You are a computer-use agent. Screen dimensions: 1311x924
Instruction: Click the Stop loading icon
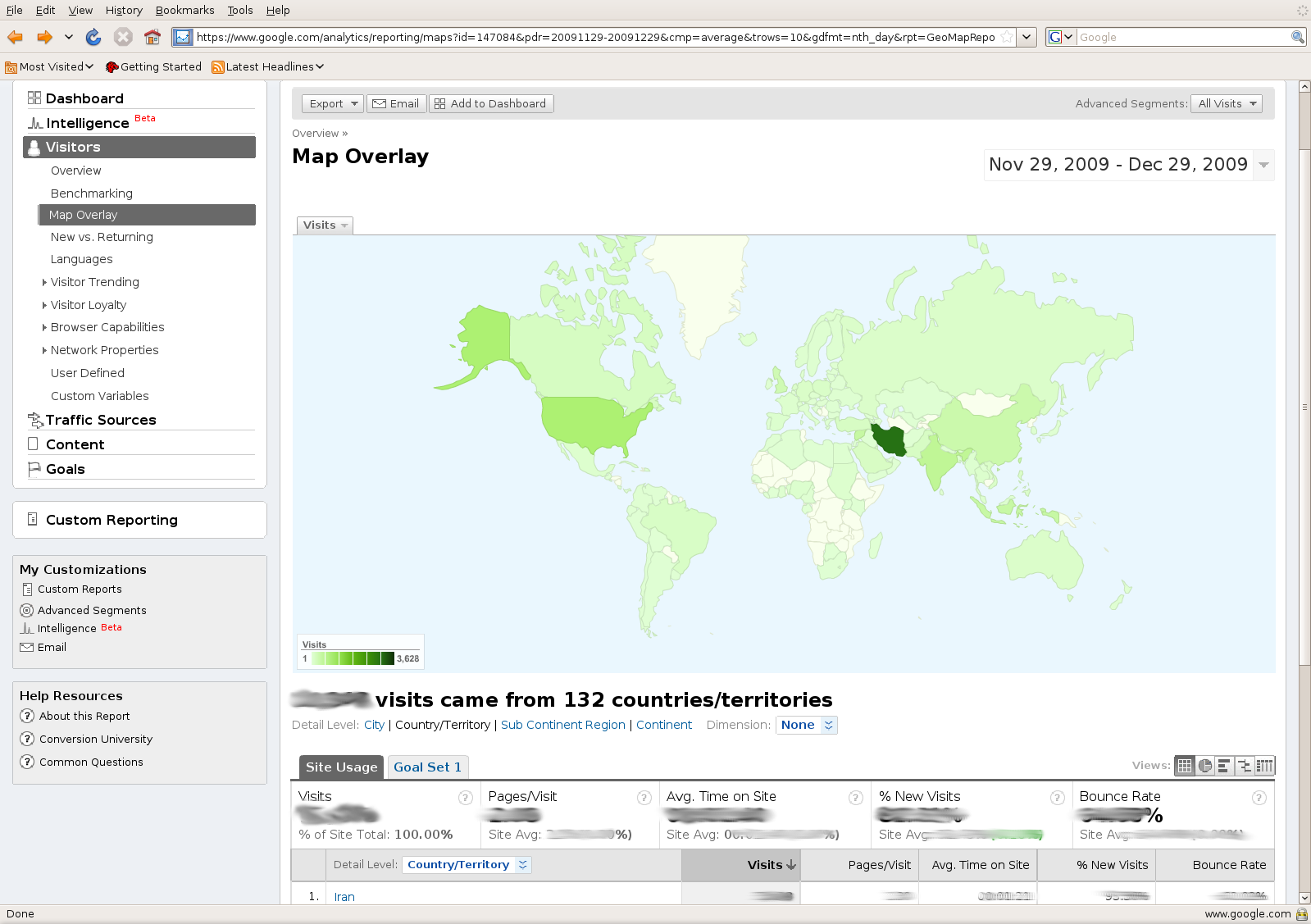123,37
